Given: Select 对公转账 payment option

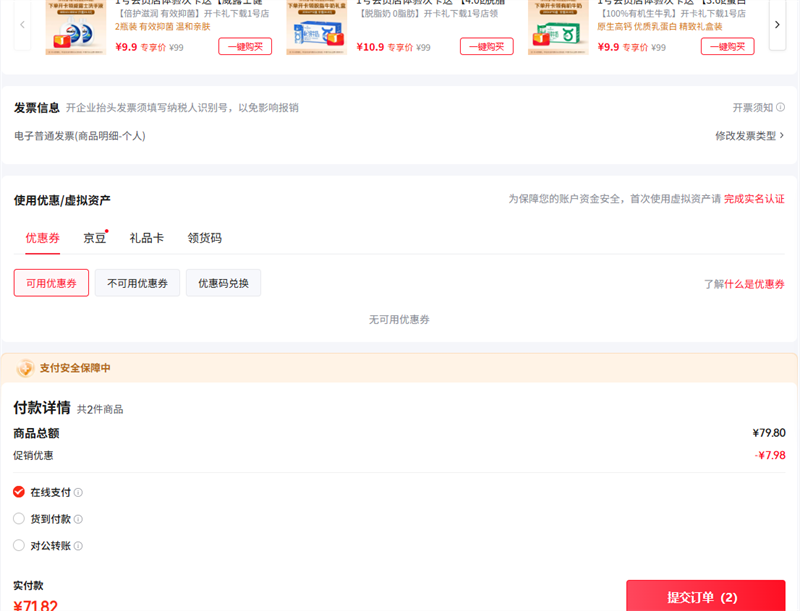Looking at the screenshot, I should tap(19, 546).
